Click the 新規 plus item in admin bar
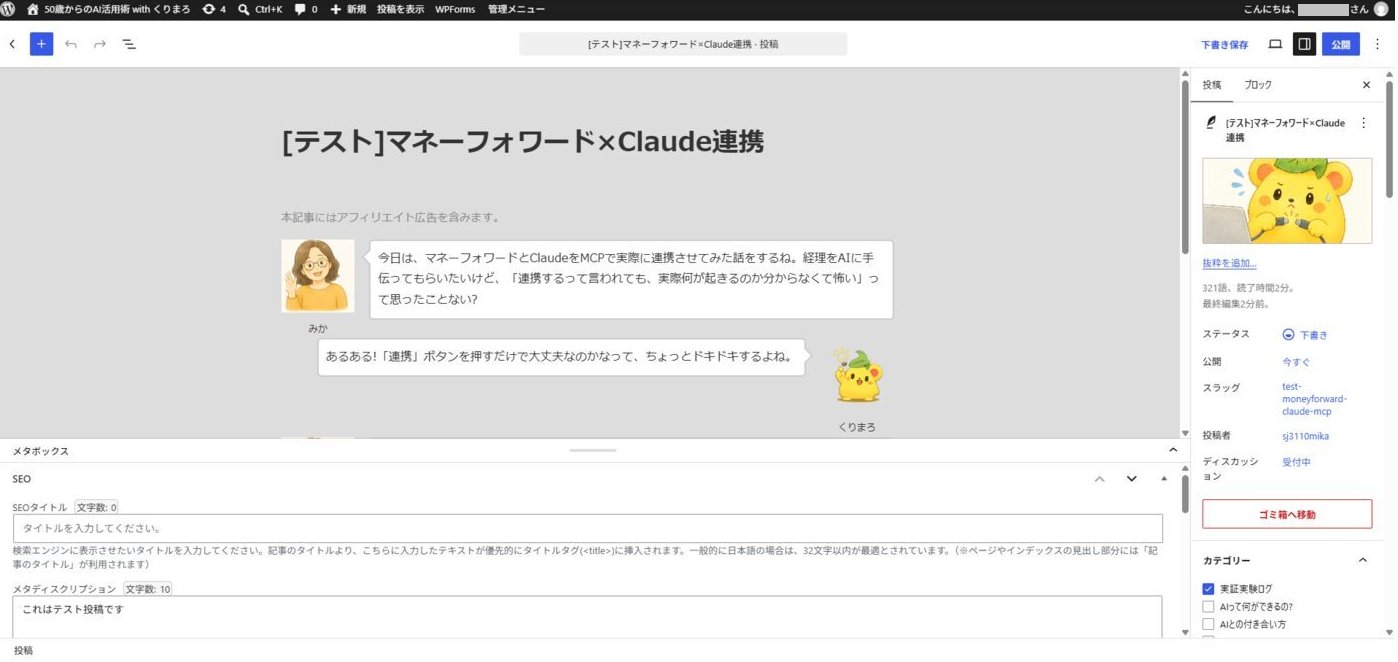The width and height of the screenshot is (1398, 662). [x=348, y=9]
